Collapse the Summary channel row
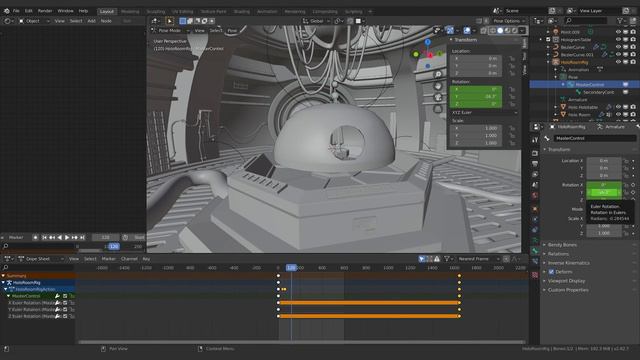640x360 pixels. point(3,276)
